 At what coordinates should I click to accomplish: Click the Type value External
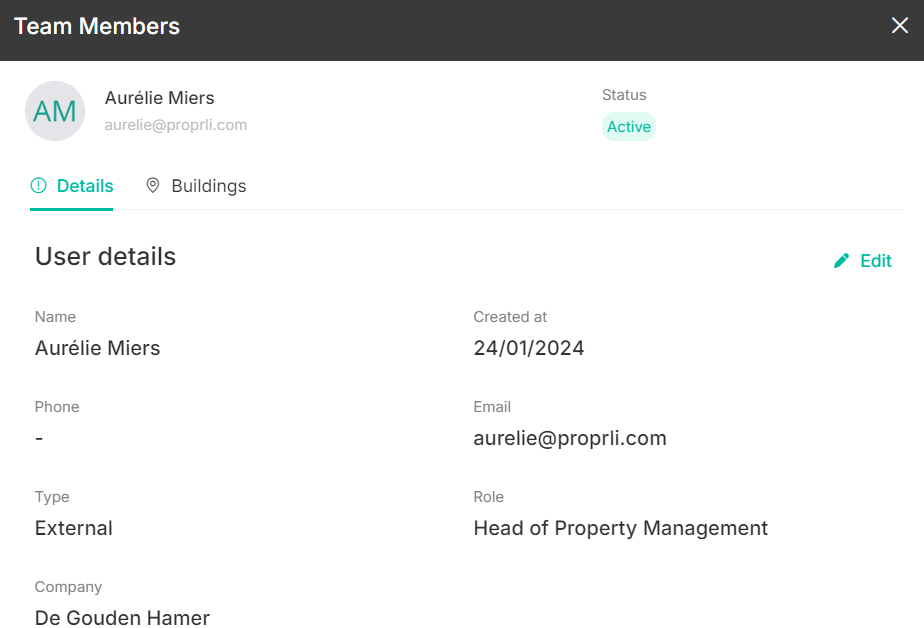pyautogui.click(x=74, y=528)
